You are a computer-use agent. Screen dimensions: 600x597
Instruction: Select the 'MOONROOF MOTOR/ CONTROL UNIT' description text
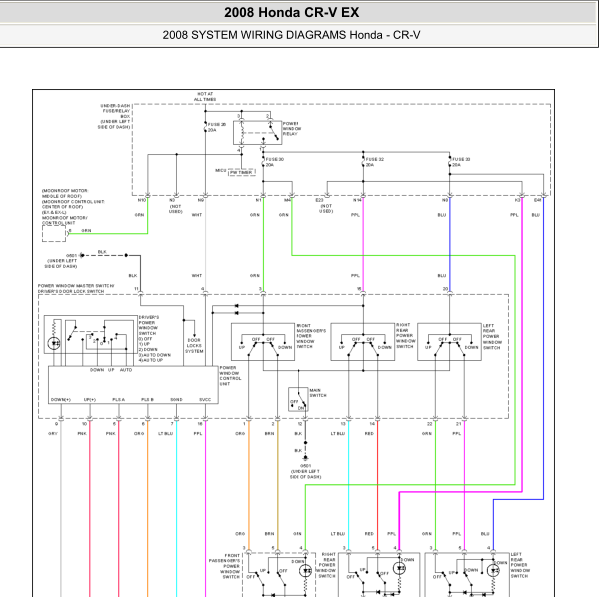pos(65,220)
